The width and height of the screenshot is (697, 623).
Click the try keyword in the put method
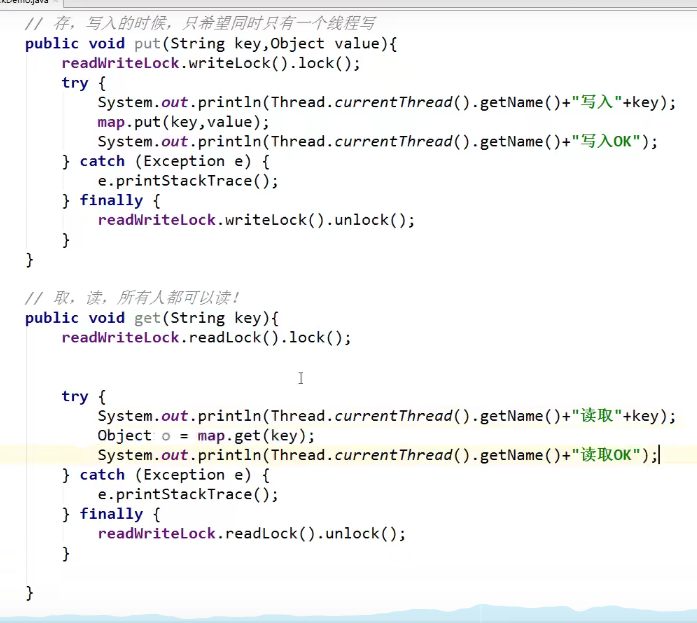(x=75, y=83)
